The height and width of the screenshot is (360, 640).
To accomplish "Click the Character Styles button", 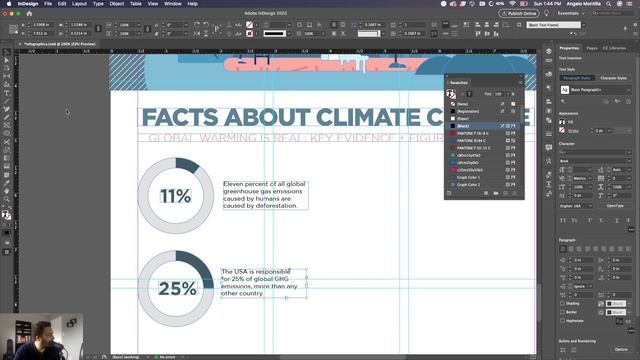I will (x=613, y=78).
